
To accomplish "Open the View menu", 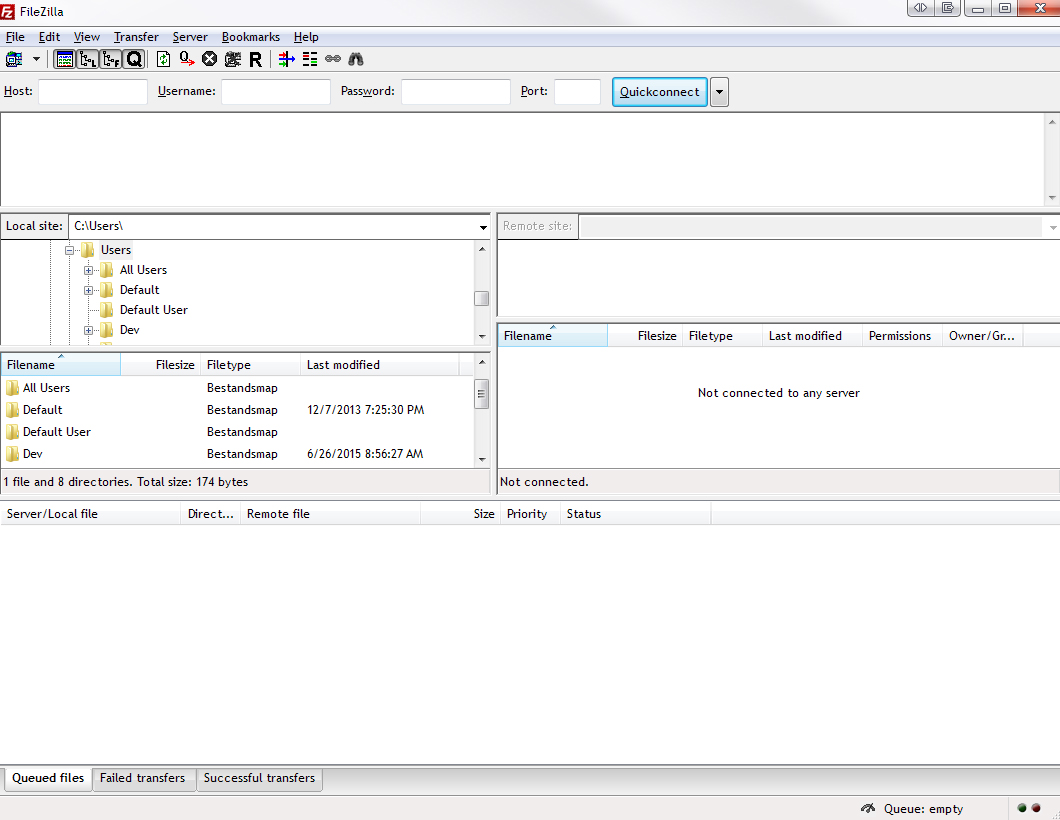I will [87, 37].
